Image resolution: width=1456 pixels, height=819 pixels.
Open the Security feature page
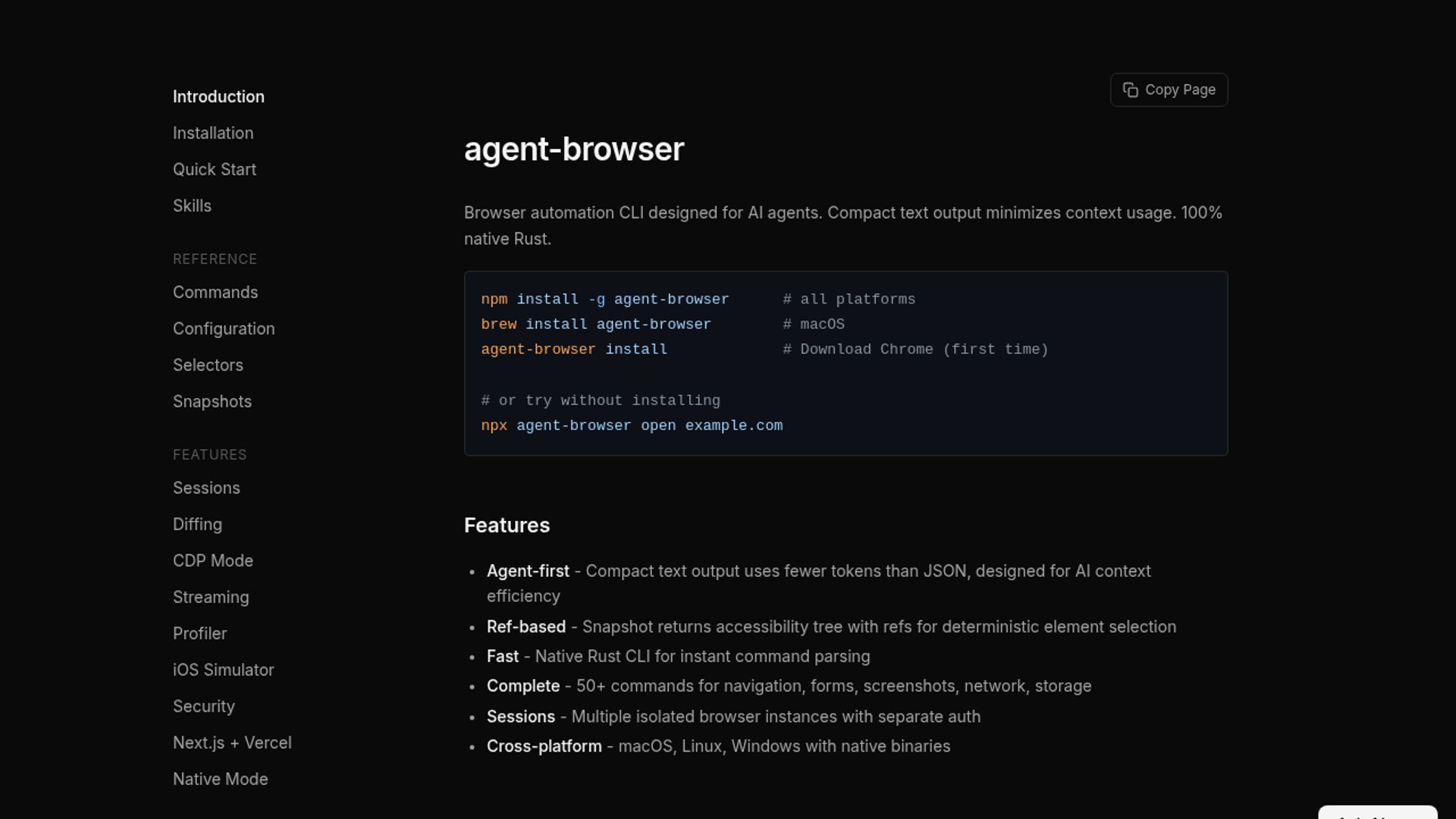pos(204,707)
